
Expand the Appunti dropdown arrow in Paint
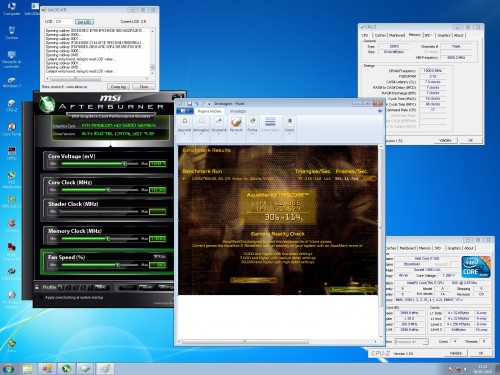184,134
